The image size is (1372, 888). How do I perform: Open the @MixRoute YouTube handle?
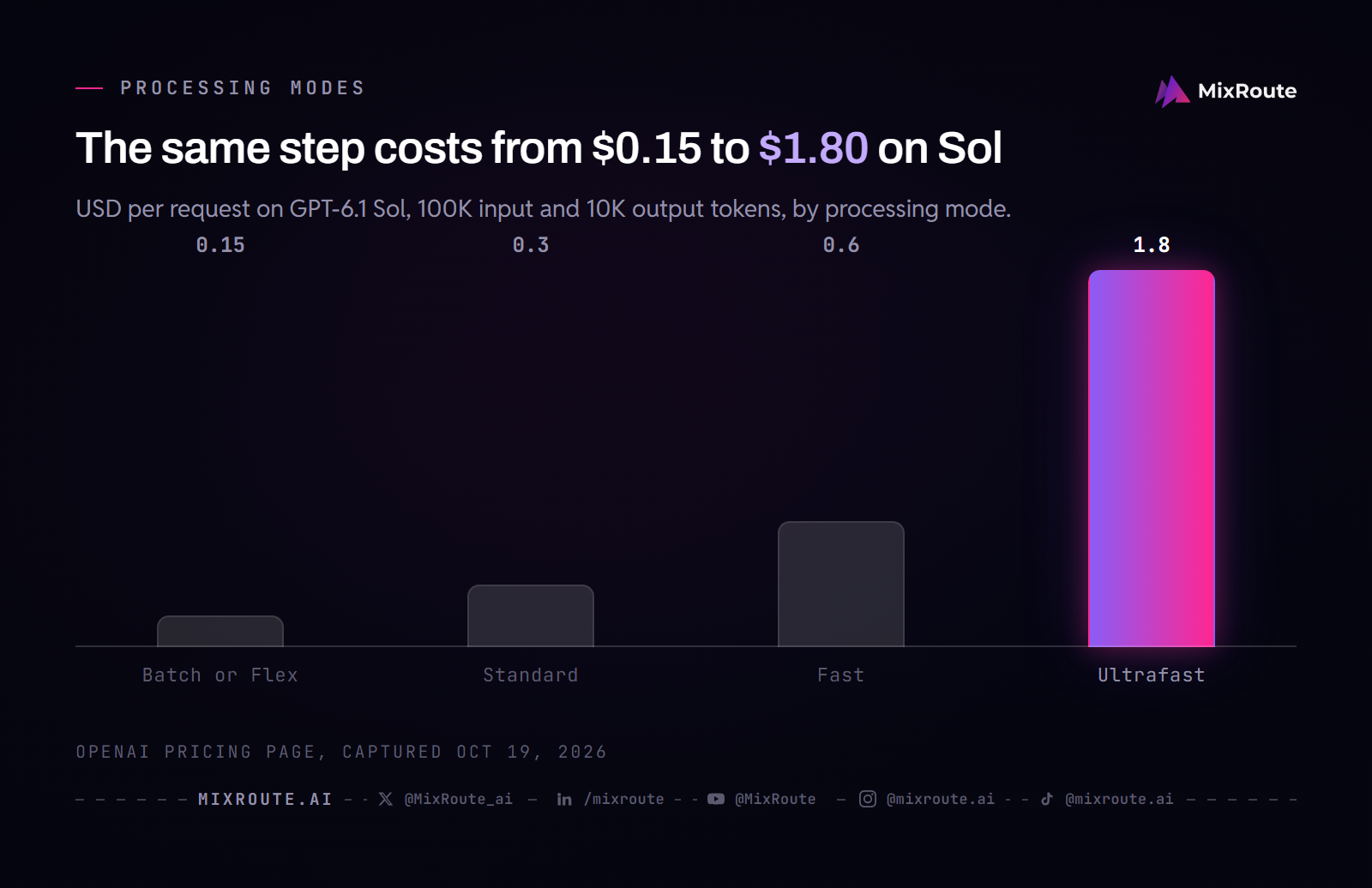click(775, 799)
